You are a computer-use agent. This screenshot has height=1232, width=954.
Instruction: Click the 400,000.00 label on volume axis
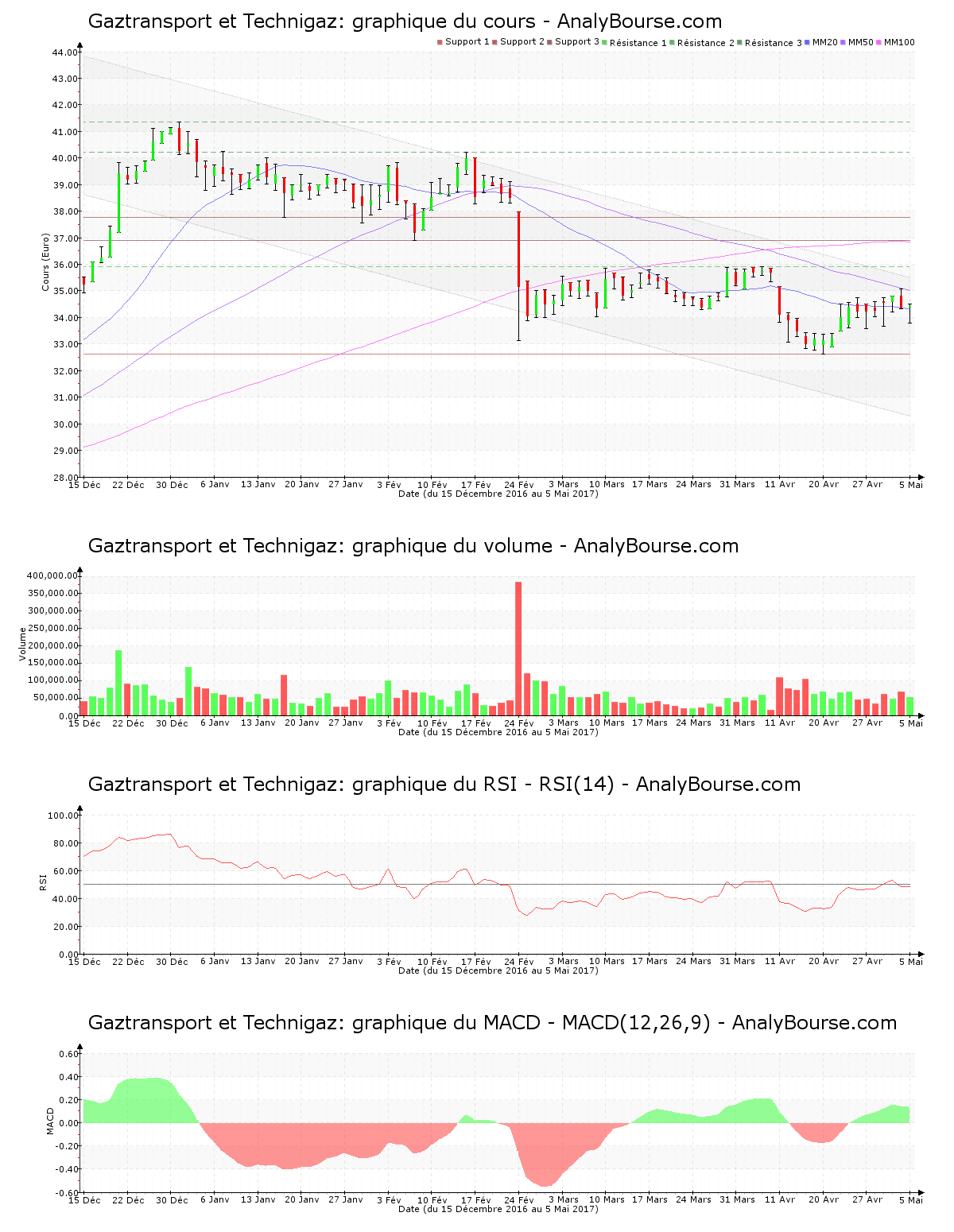tap(52, 575)
